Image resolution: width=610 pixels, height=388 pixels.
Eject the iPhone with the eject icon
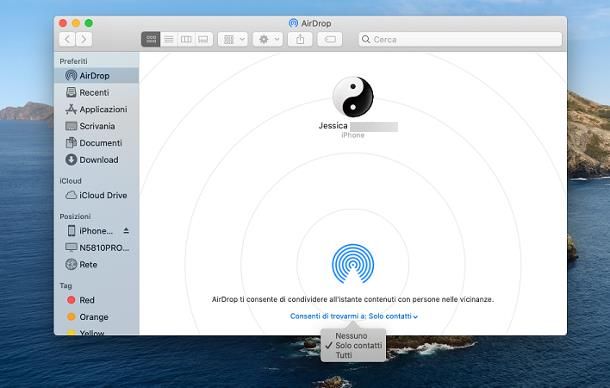pyautogui.click(x=126, y=231)
